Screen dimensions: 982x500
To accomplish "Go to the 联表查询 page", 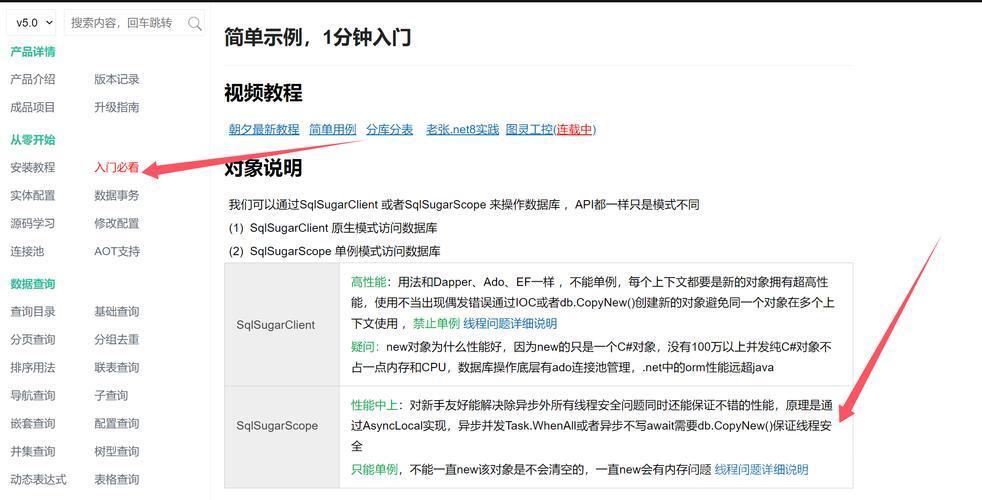I will (x=116, y=367).
